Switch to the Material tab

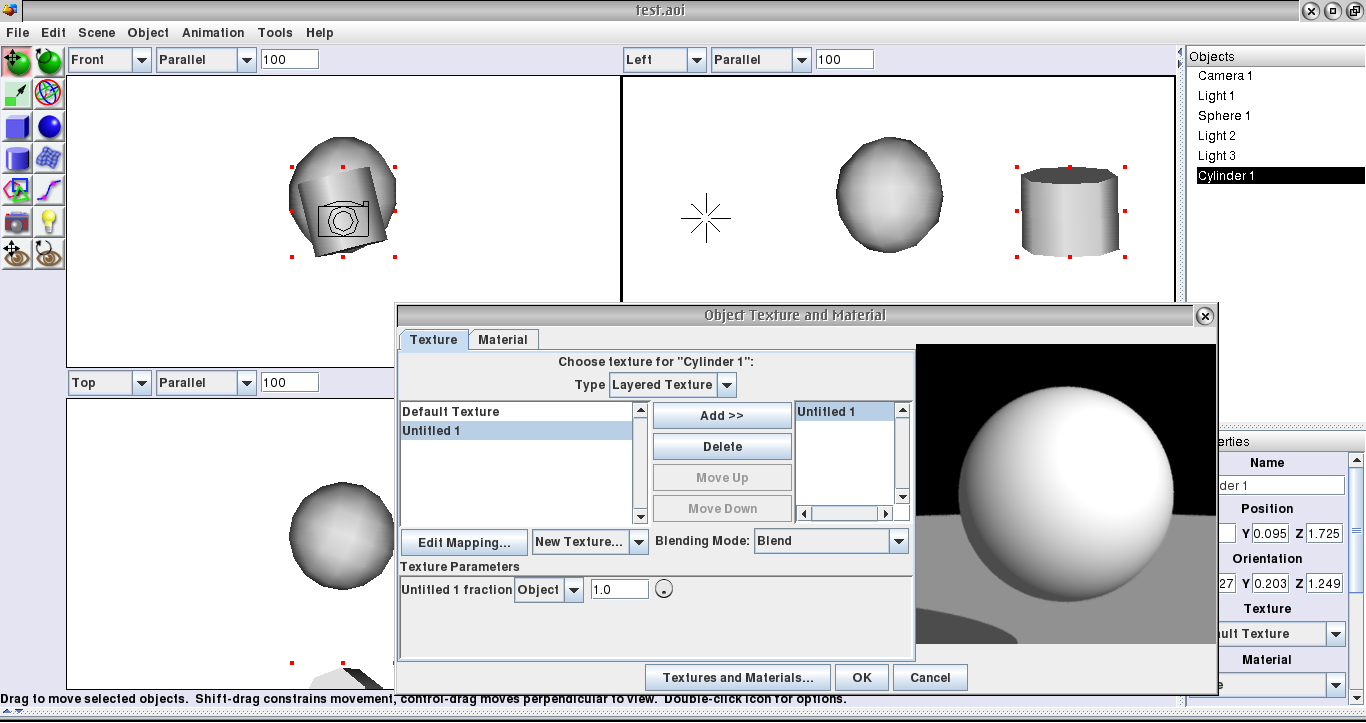click(502, 340)
